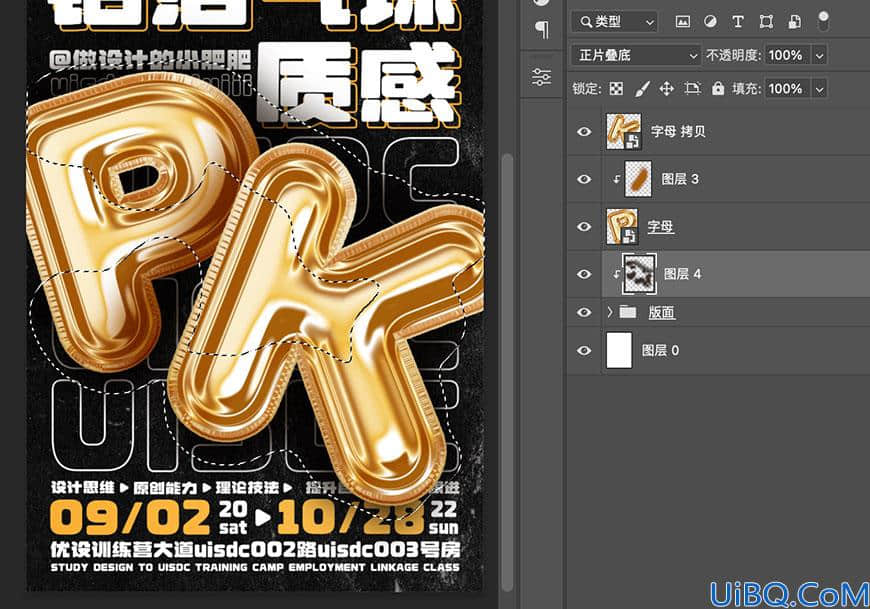Open the layer type filter dropdown

(x=614, y=22)
